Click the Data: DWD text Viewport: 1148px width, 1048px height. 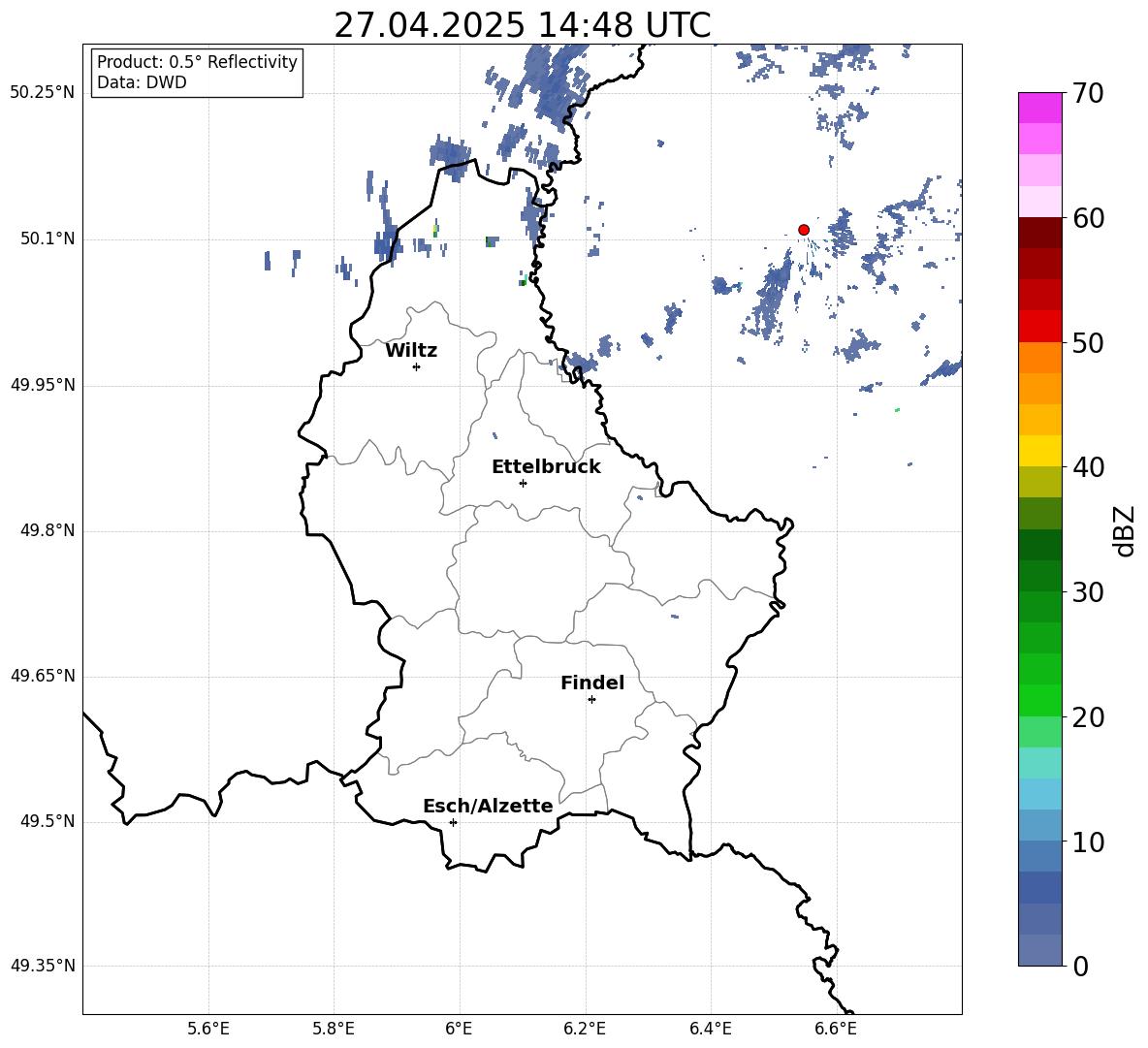coord(142,82)
